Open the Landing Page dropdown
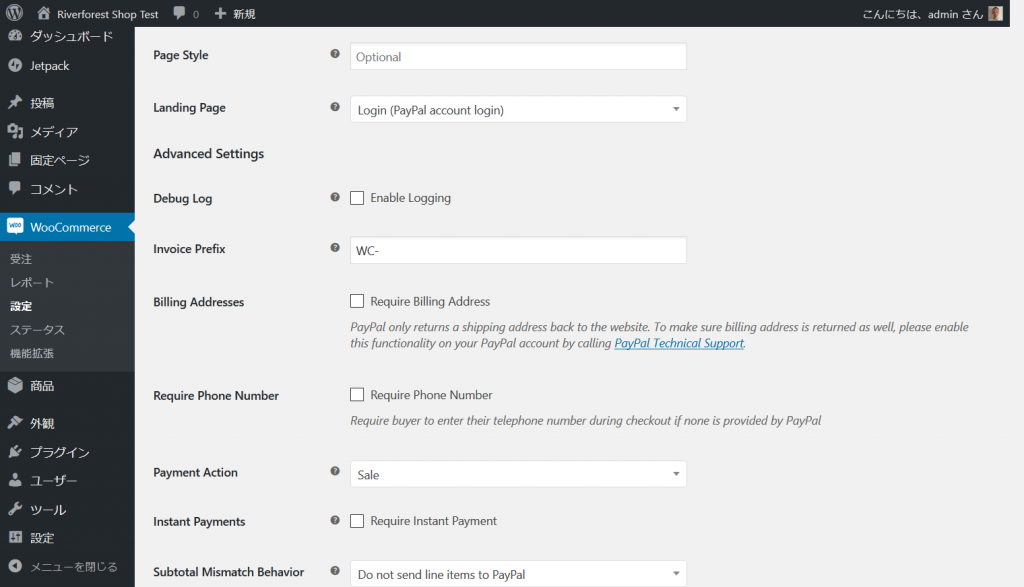This screenshot has height=587, width=1024. [518, 109]
